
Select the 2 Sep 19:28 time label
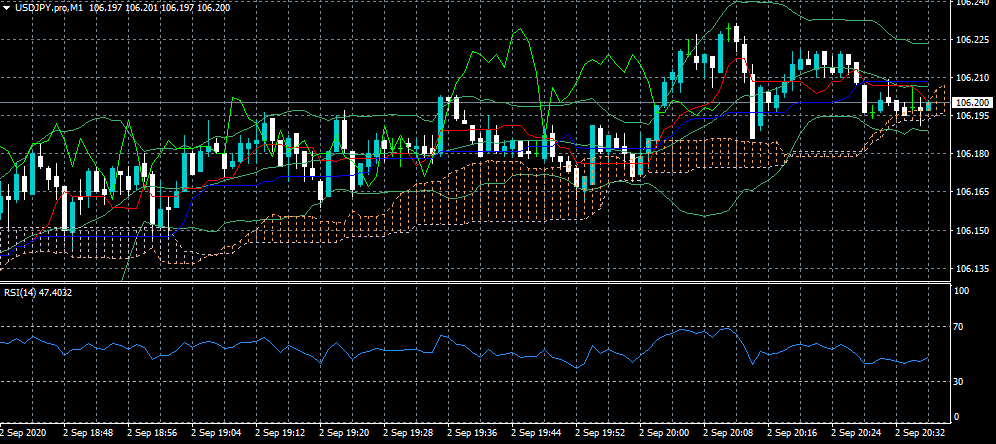coord(407,432)
